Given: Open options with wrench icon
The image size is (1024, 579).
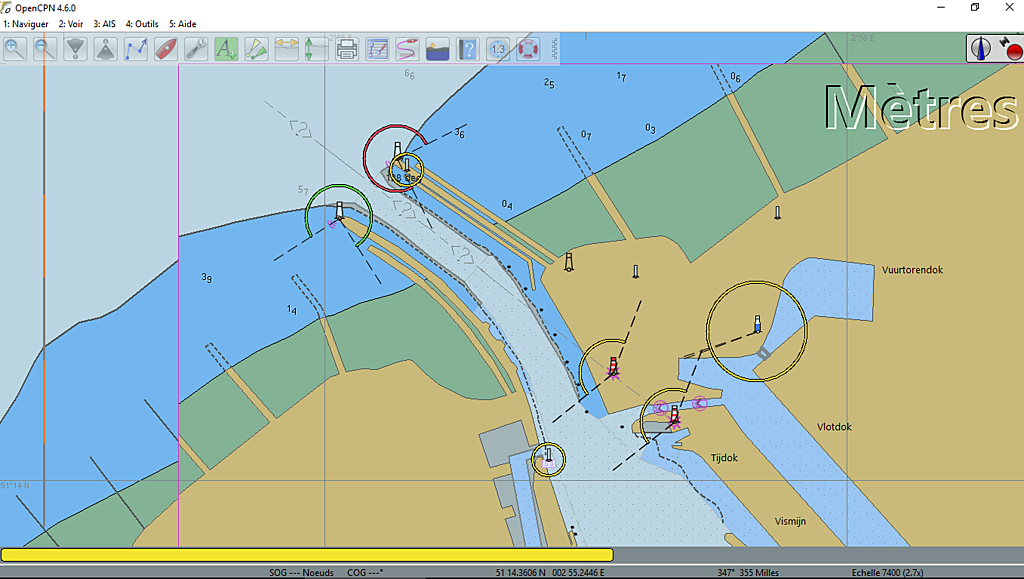Looking at the screenshot, I should point(196,49).
